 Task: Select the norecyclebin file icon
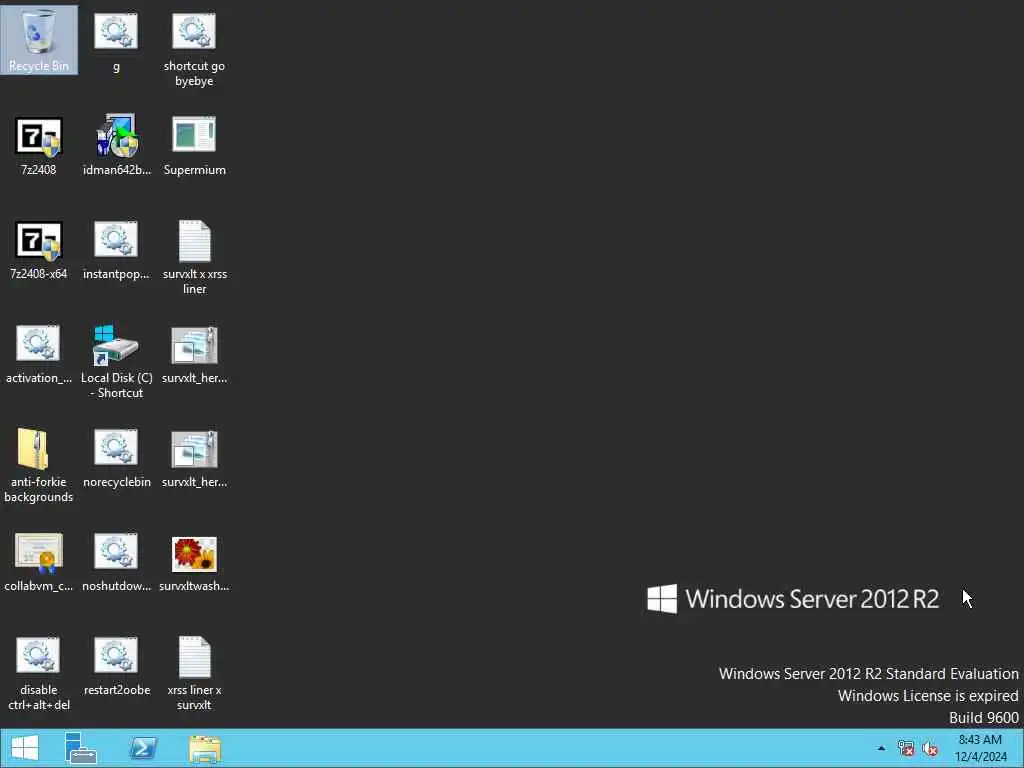tap(116, 457)
